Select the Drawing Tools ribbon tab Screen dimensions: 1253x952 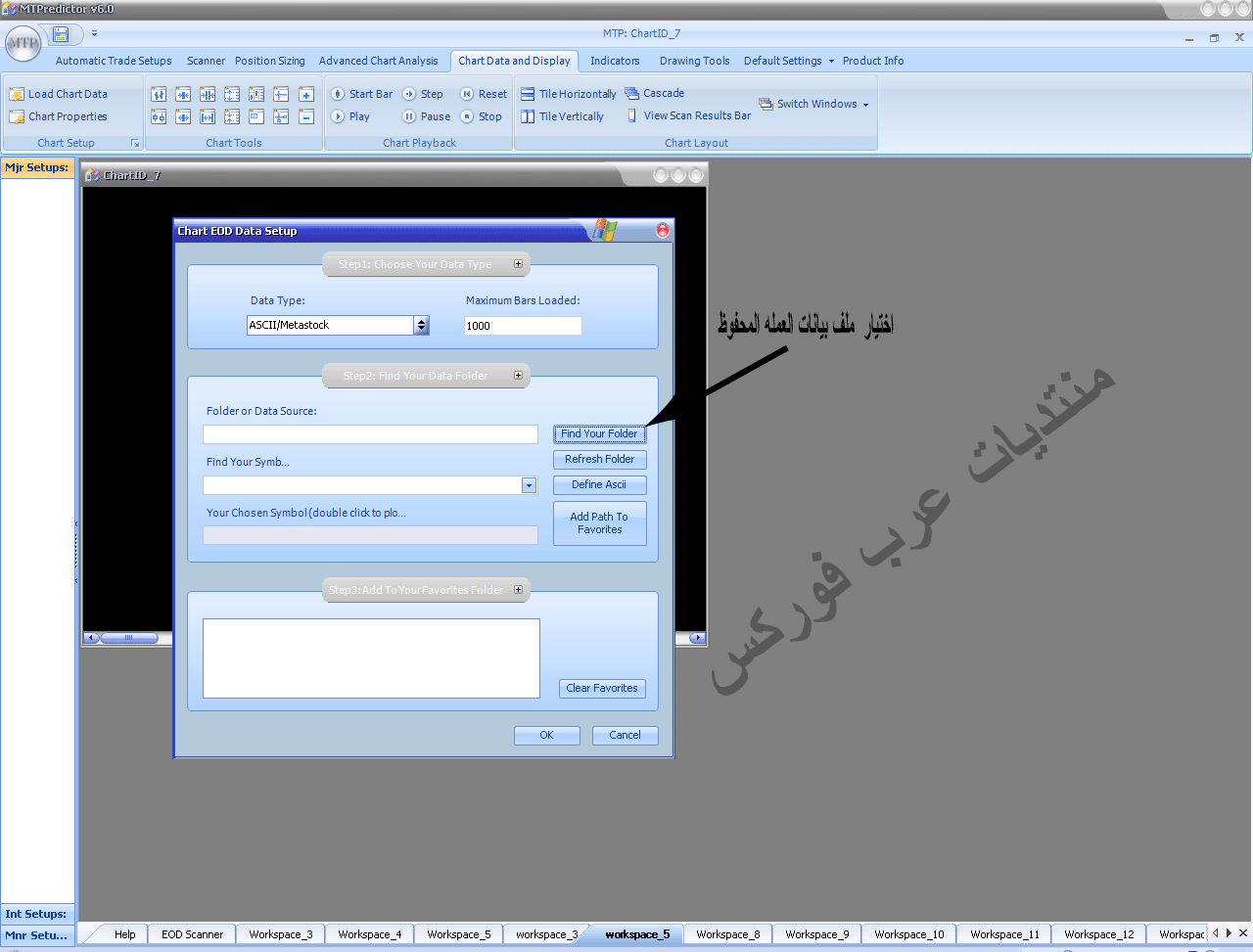pos(694,61)
